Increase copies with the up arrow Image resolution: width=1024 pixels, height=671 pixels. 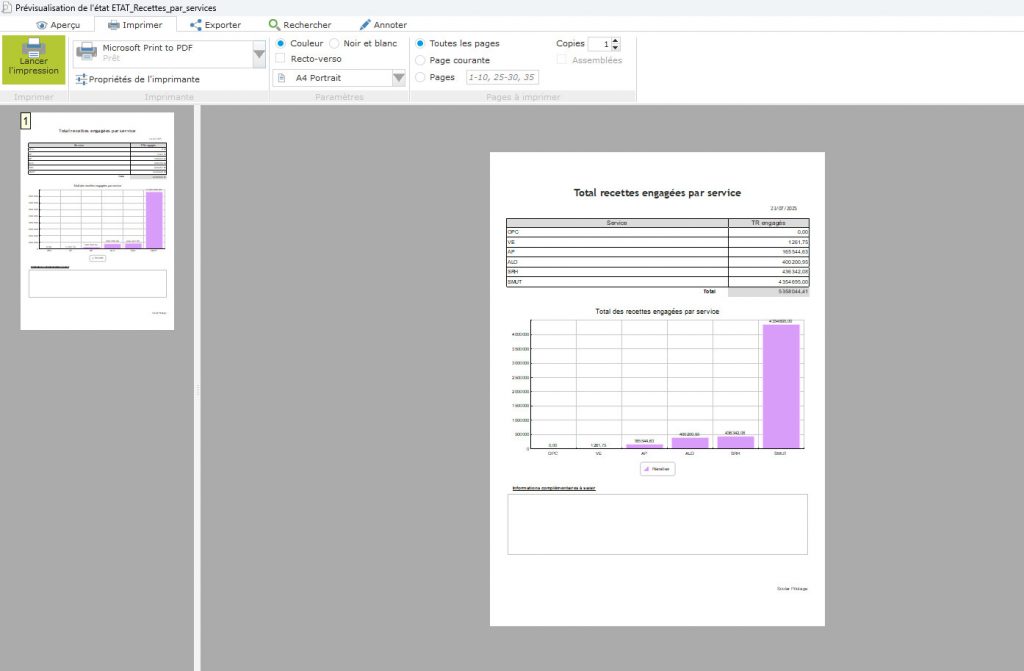(615, 40)
